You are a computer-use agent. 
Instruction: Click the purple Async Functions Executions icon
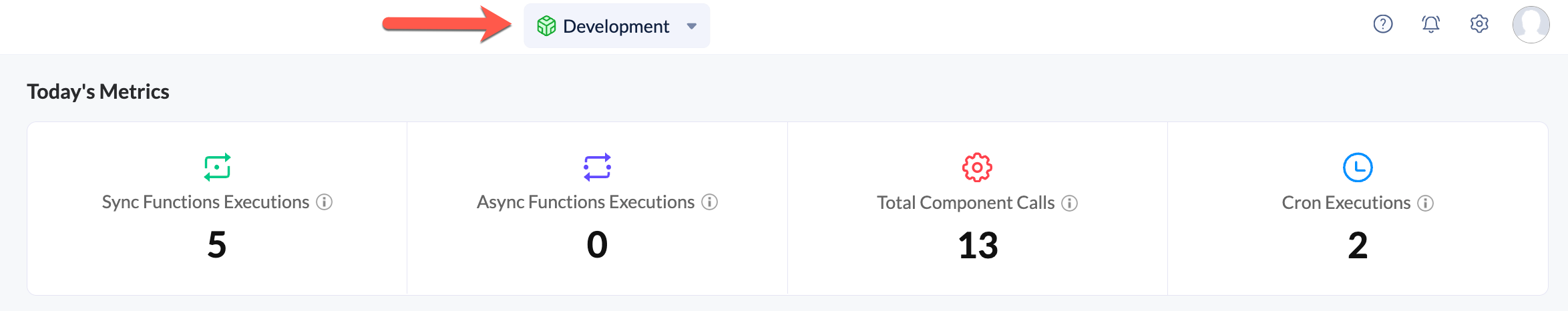[597, 167]
